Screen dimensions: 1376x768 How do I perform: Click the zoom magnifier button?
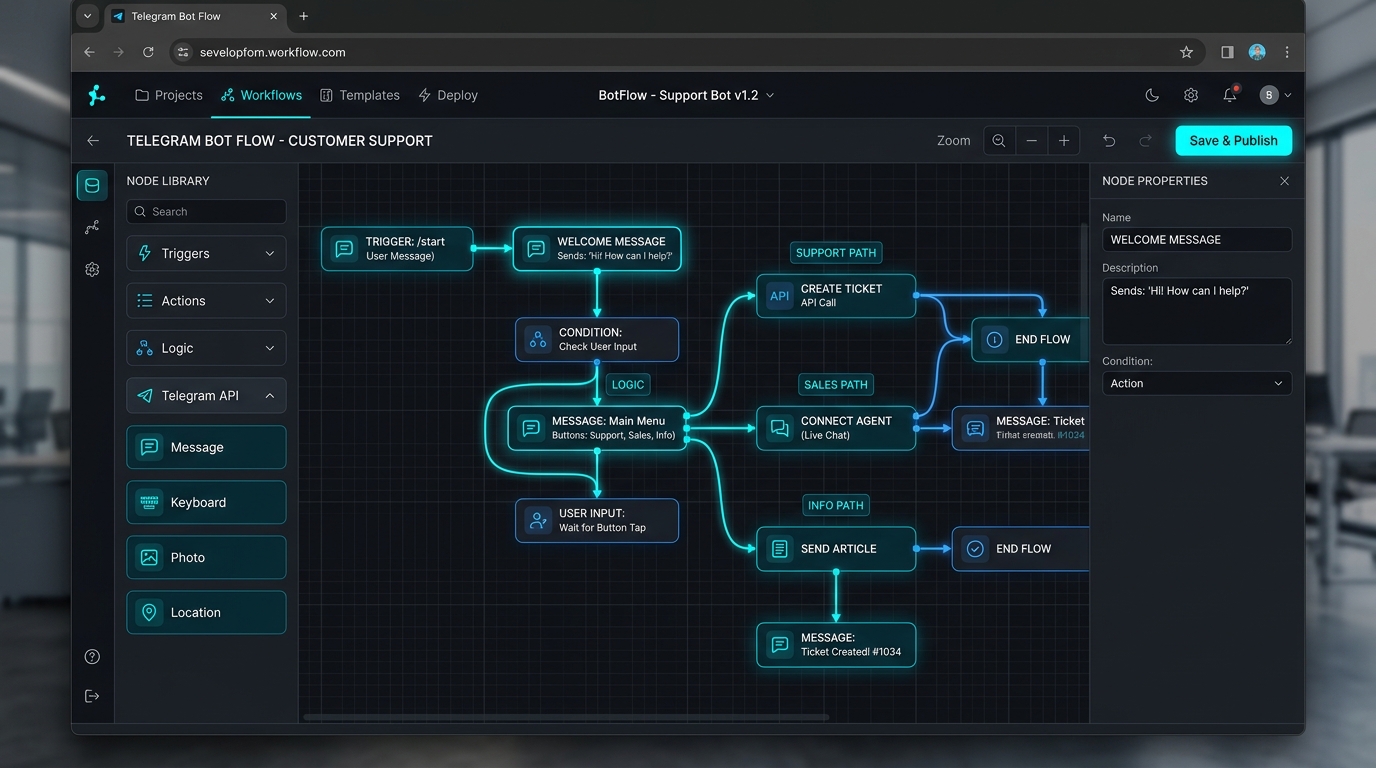point(999,141)
